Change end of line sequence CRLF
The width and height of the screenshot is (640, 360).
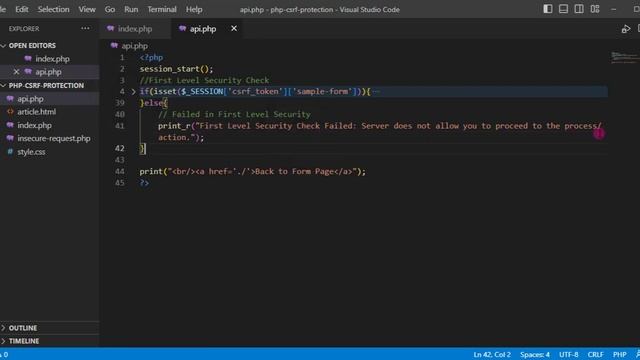tap(596, 354)
